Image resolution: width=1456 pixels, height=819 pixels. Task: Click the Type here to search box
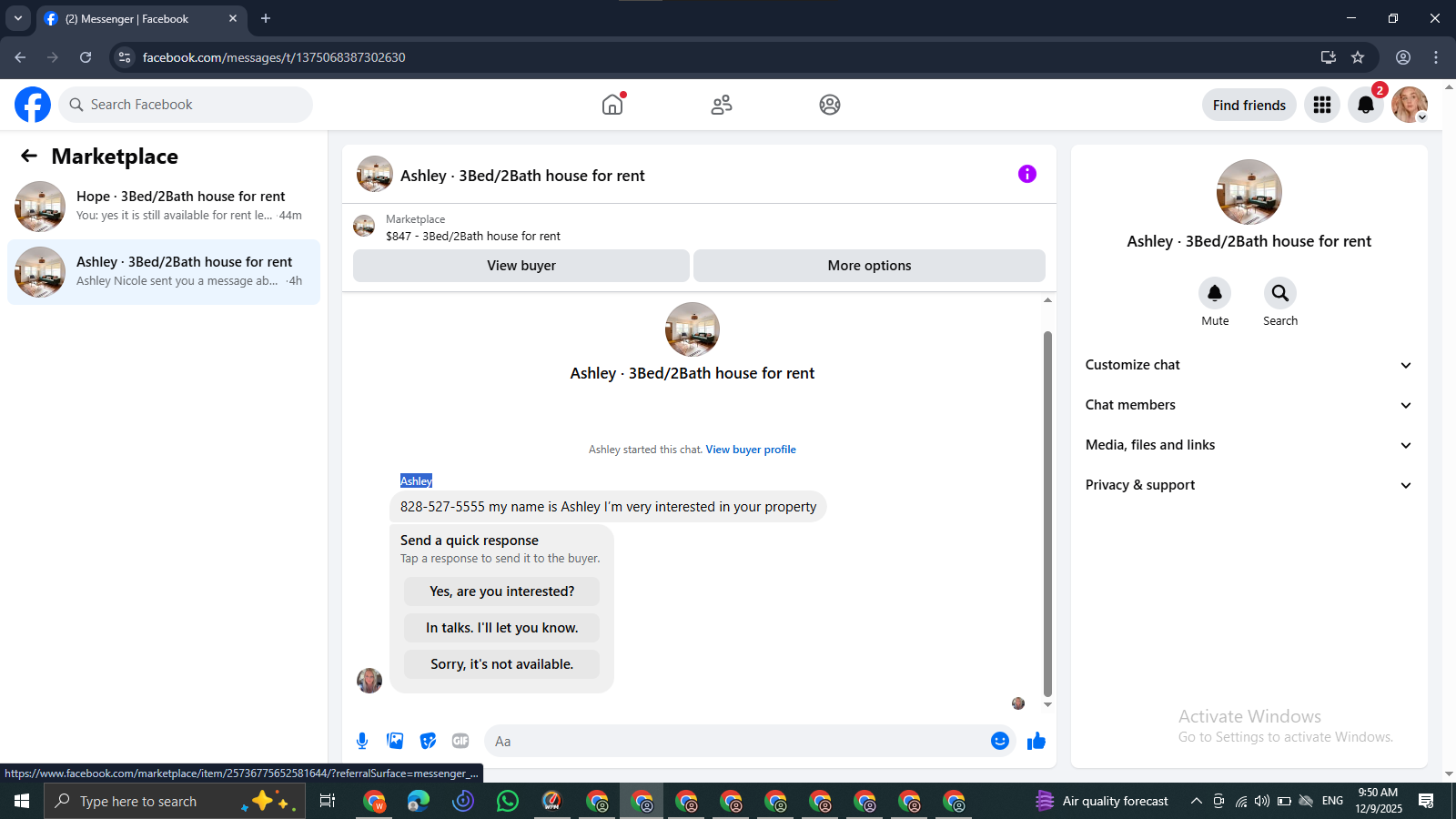[x=175, y=801]
